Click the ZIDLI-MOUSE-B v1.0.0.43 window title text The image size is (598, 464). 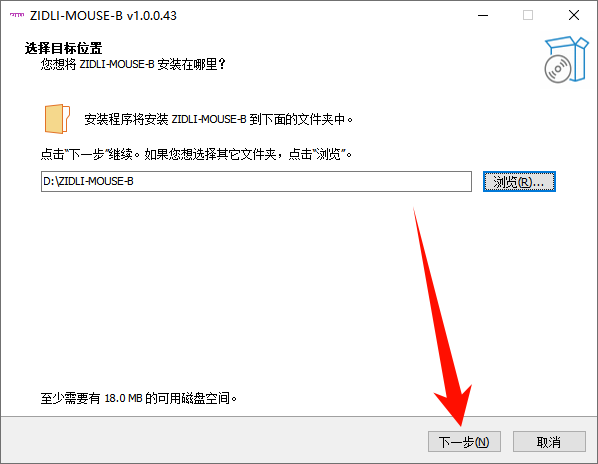click(103, 16)
